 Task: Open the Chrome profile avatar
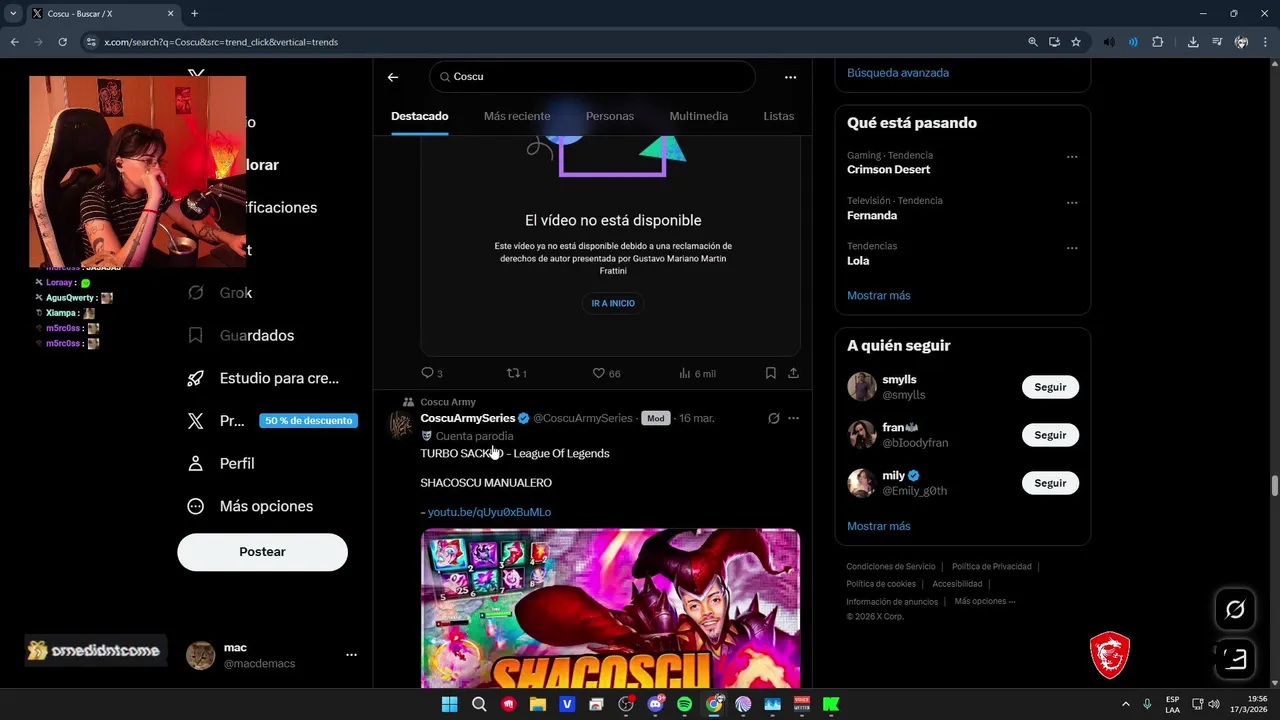(1241, 42)
